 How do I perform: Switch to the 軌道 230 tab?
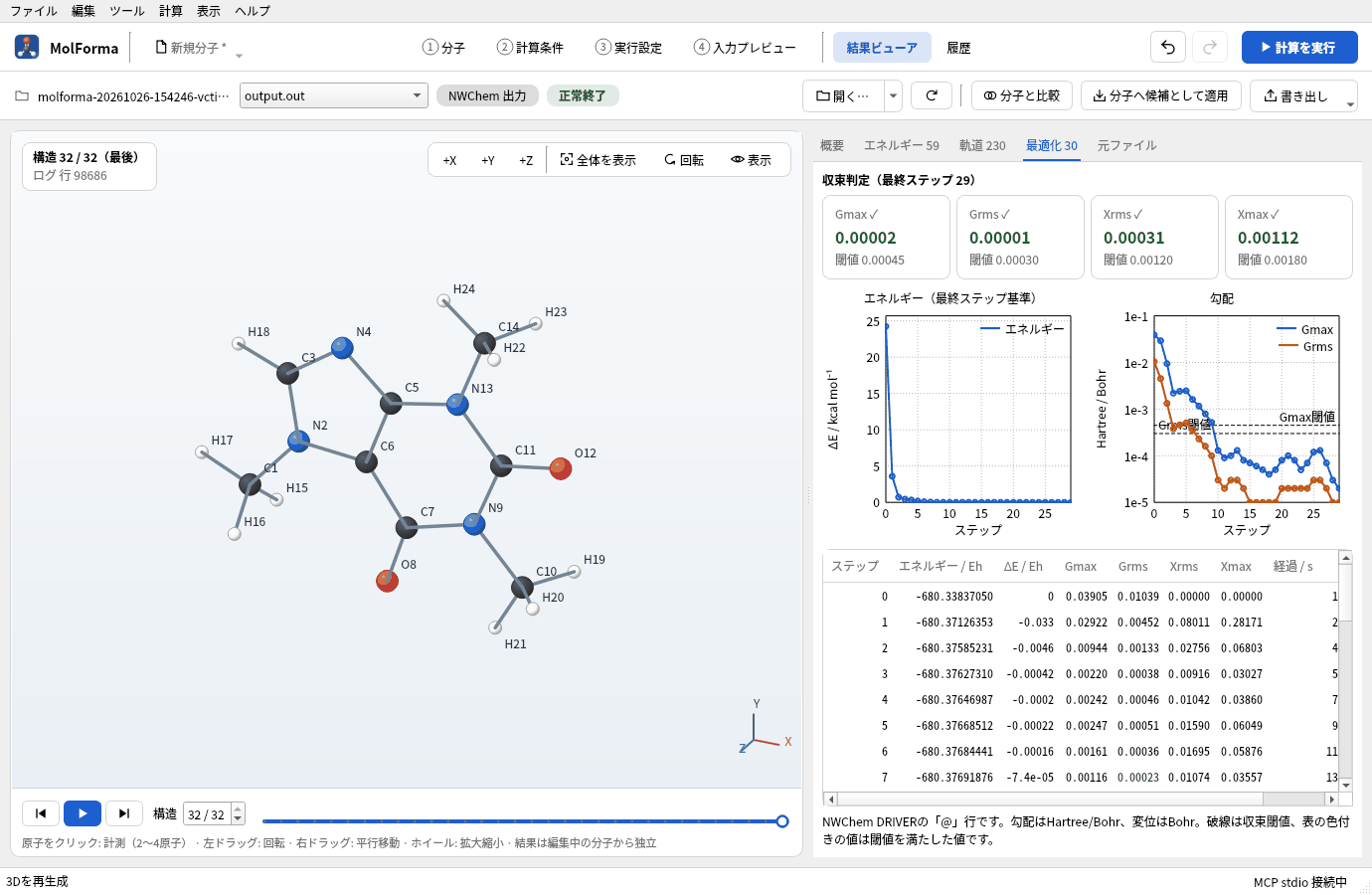982,145
